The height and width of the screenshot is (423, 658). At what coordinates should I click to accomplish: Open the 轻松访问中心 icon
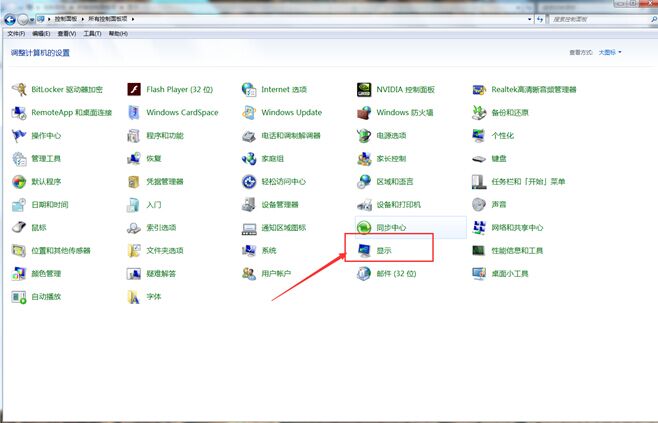(249, 182)
